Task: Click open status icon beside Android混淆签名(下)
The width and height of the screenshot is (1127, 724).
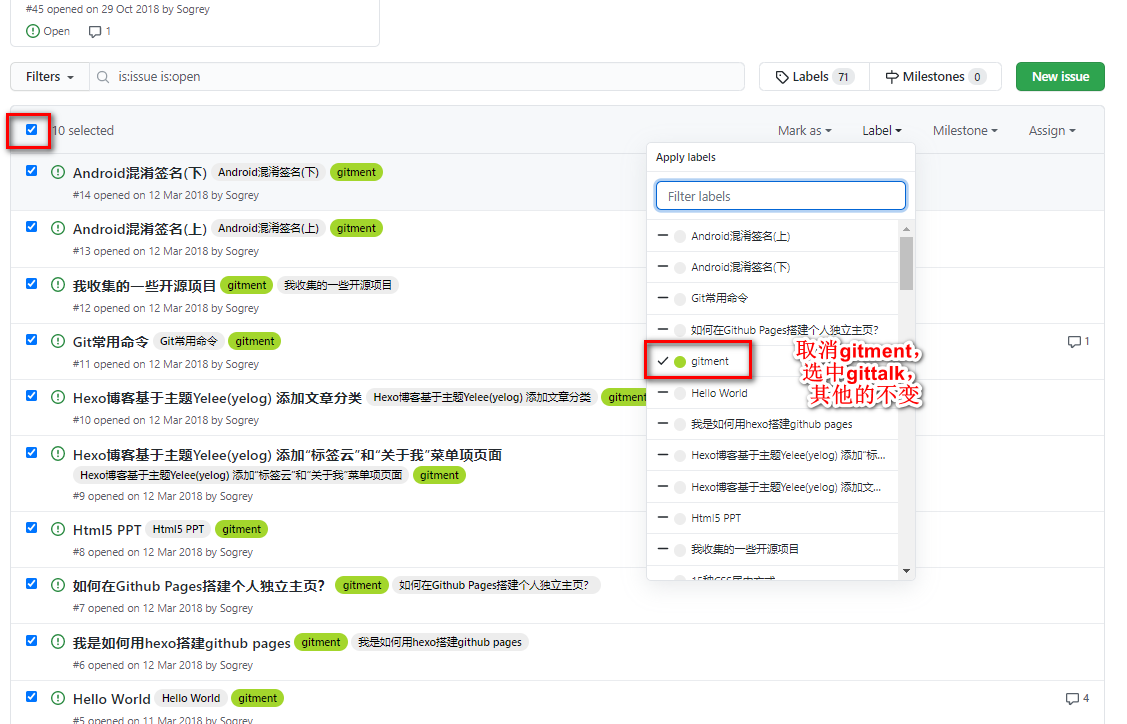Action: coord(58,172)
